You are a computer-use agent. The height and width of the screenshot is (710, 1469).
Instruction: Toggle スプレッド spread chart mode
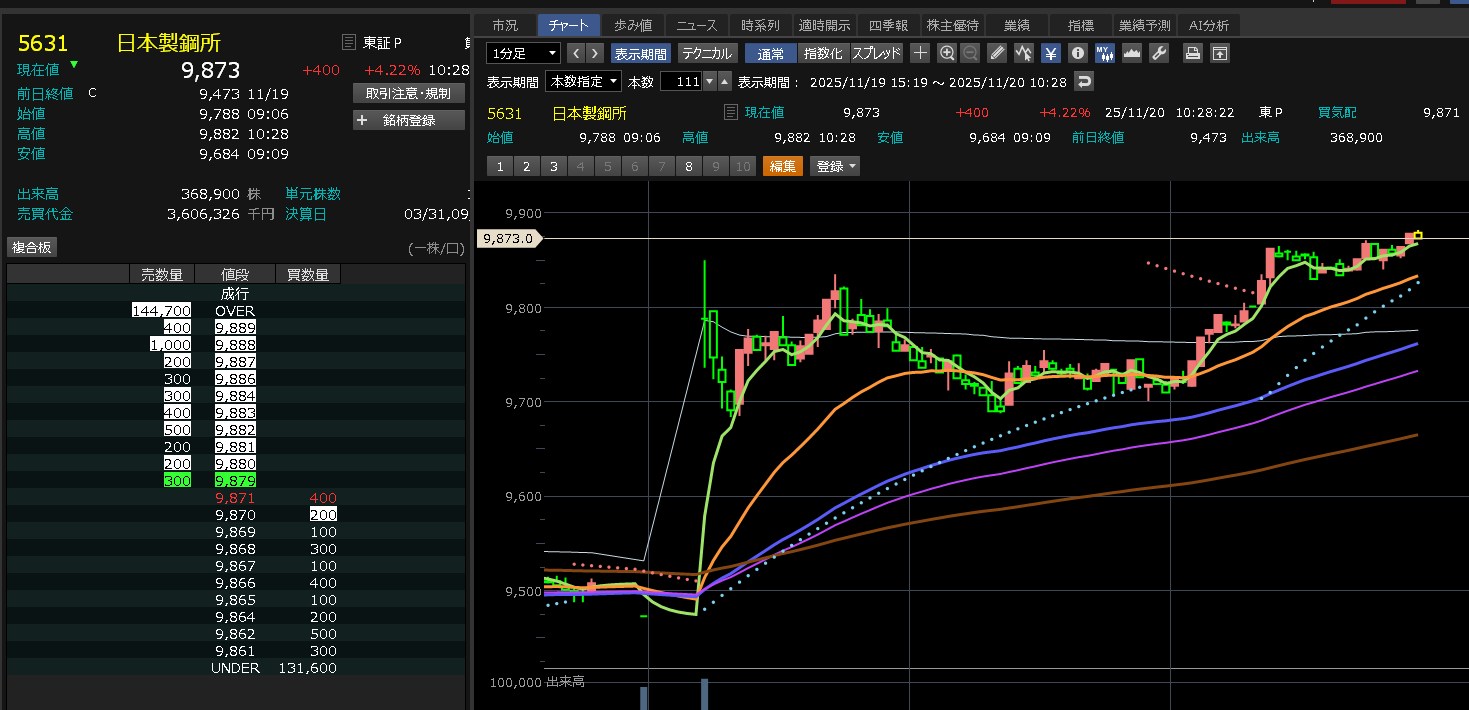point(876,53)
